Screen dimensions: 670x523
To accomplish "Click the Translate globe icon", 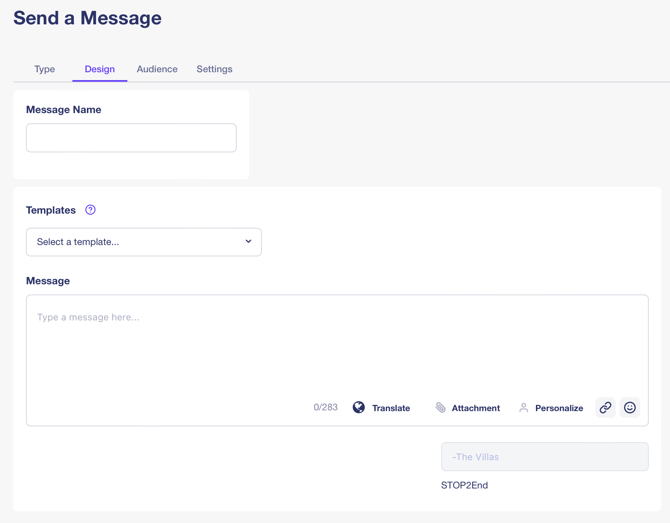I will 359,408.
